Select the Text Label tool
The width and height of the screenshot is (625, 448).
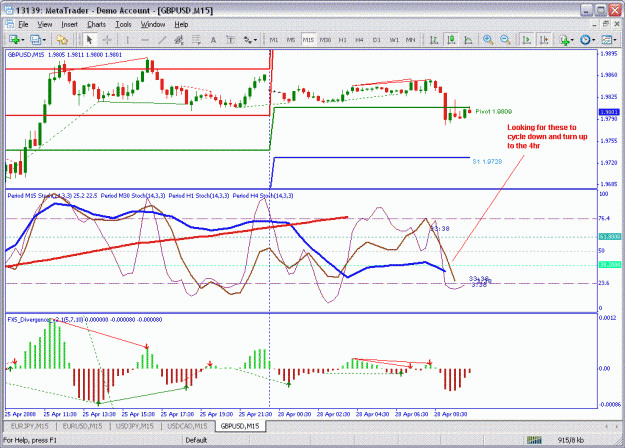[x=230, y=39]
